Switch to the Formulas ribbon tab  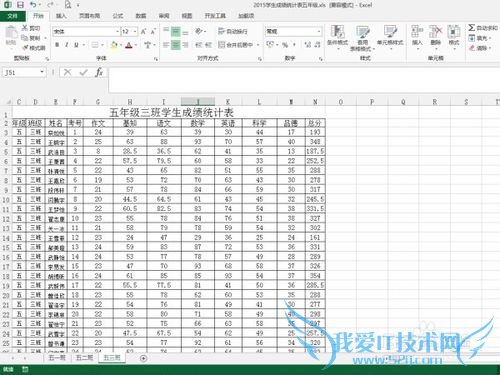point(118,16)
